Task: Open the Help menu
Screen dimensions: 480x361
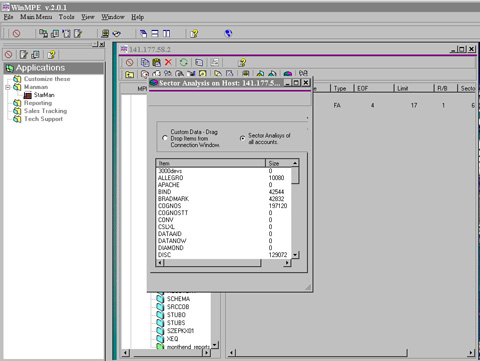Action: coord(137,17)
